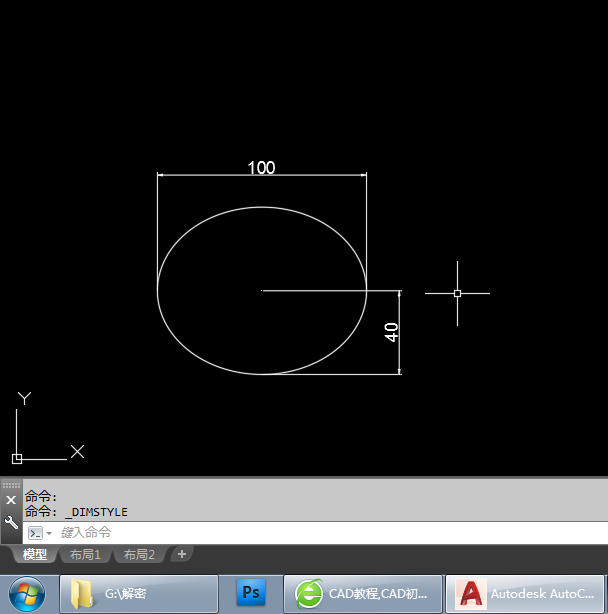608x614 pixels.
Task: Switch to the 模型 tab
Action: [35, 554]
